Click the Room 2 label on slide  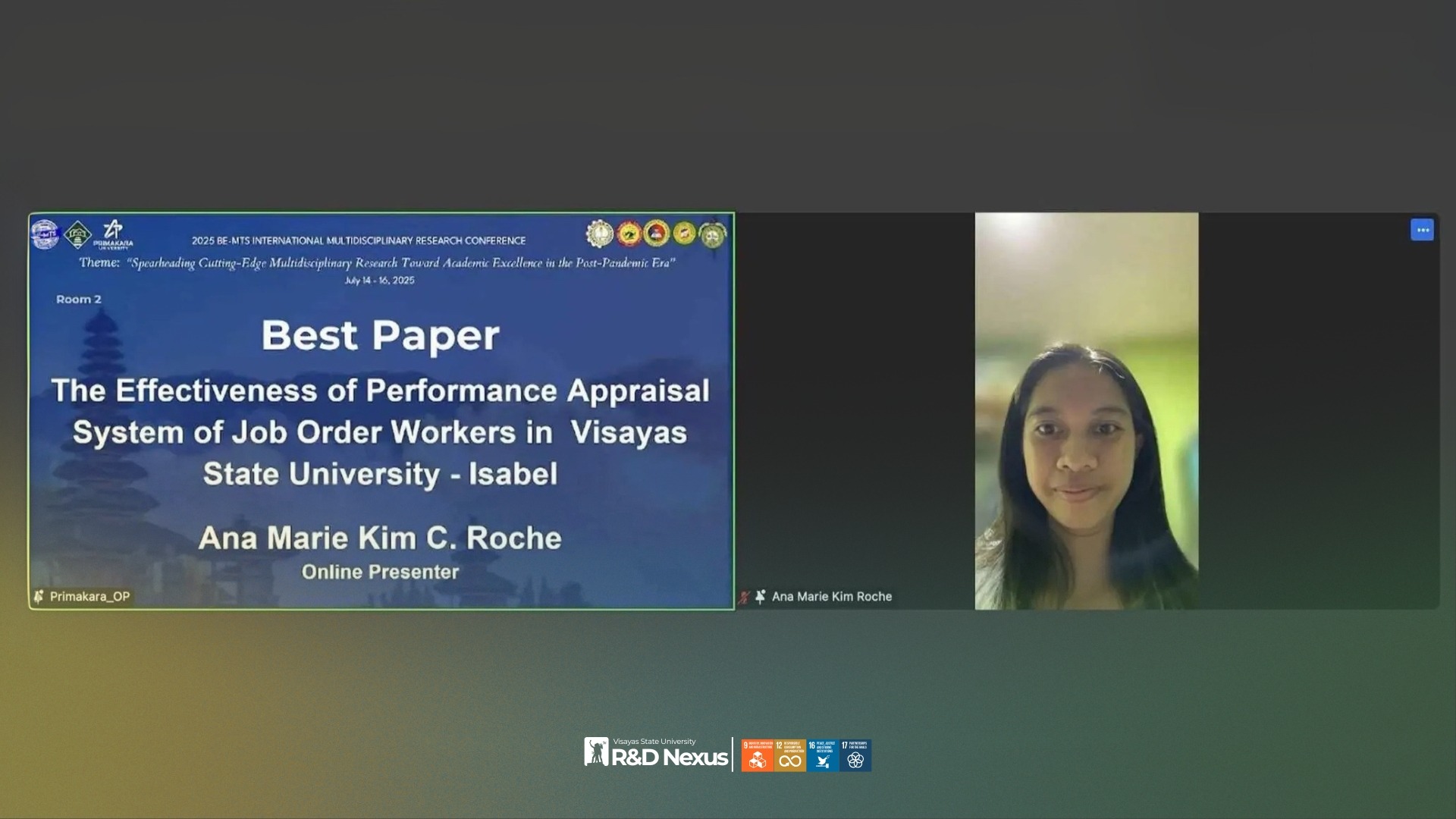click(x=78, y=300)
